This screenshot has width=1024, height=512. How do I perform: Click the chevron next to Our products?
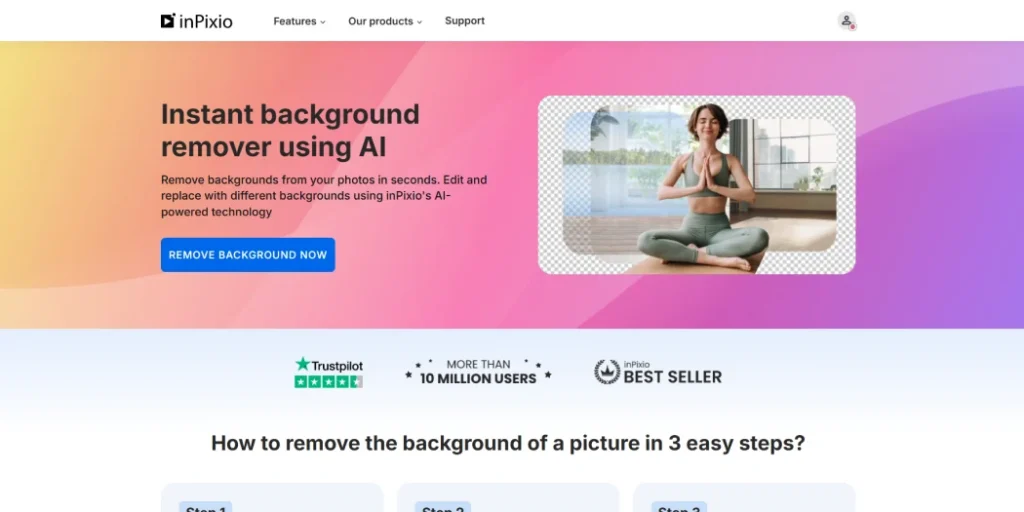pyautogui.click(x=419, y=22)
